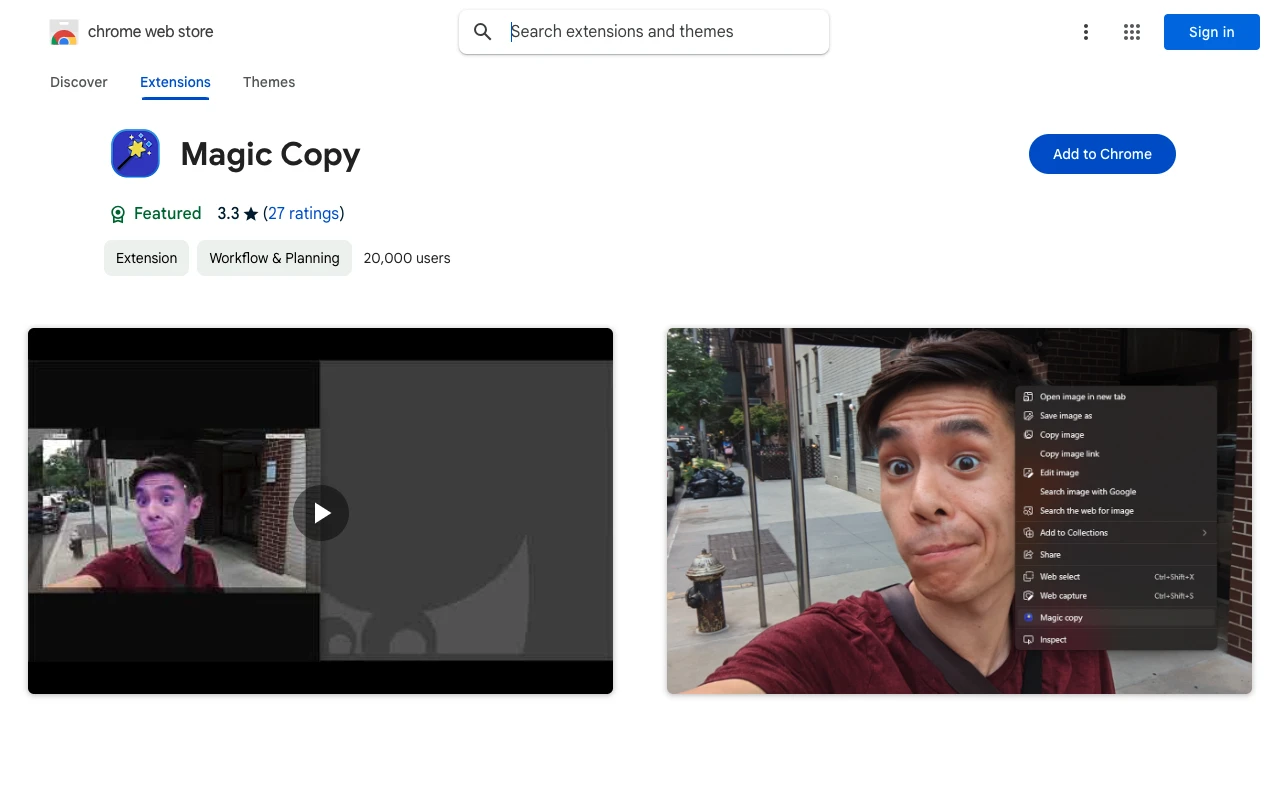Click the Add to Chrome button
This screenshot has height=800, width=1280.
(x=1102, y=154)
